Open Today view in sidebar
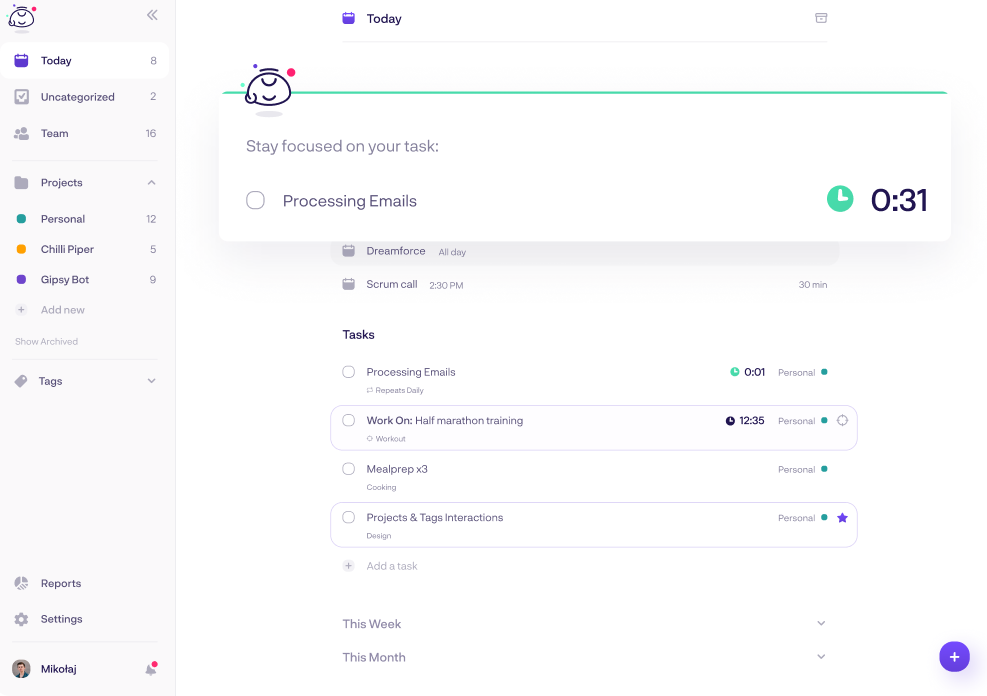 point(84,60)
